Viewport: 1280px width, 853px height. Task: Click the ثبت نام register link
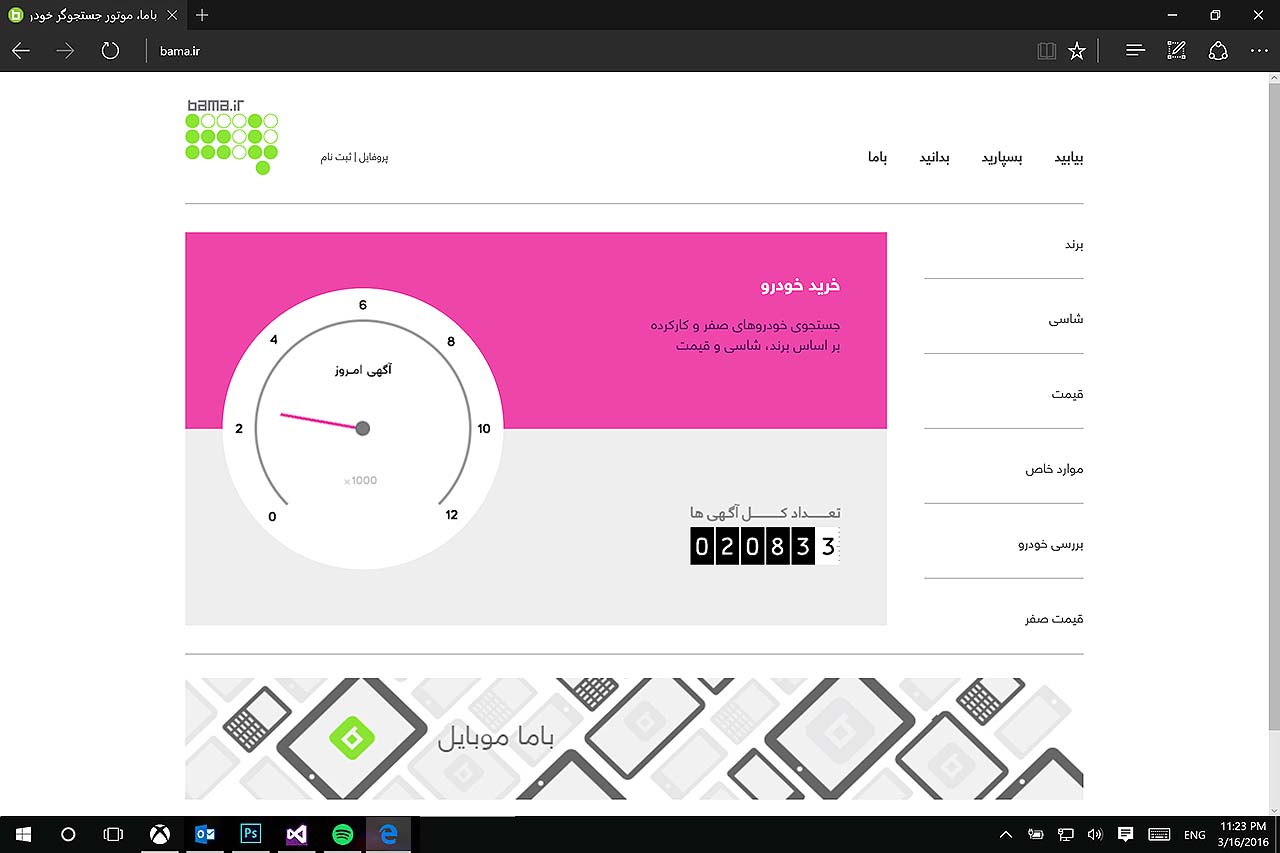[x=336, y=158]
